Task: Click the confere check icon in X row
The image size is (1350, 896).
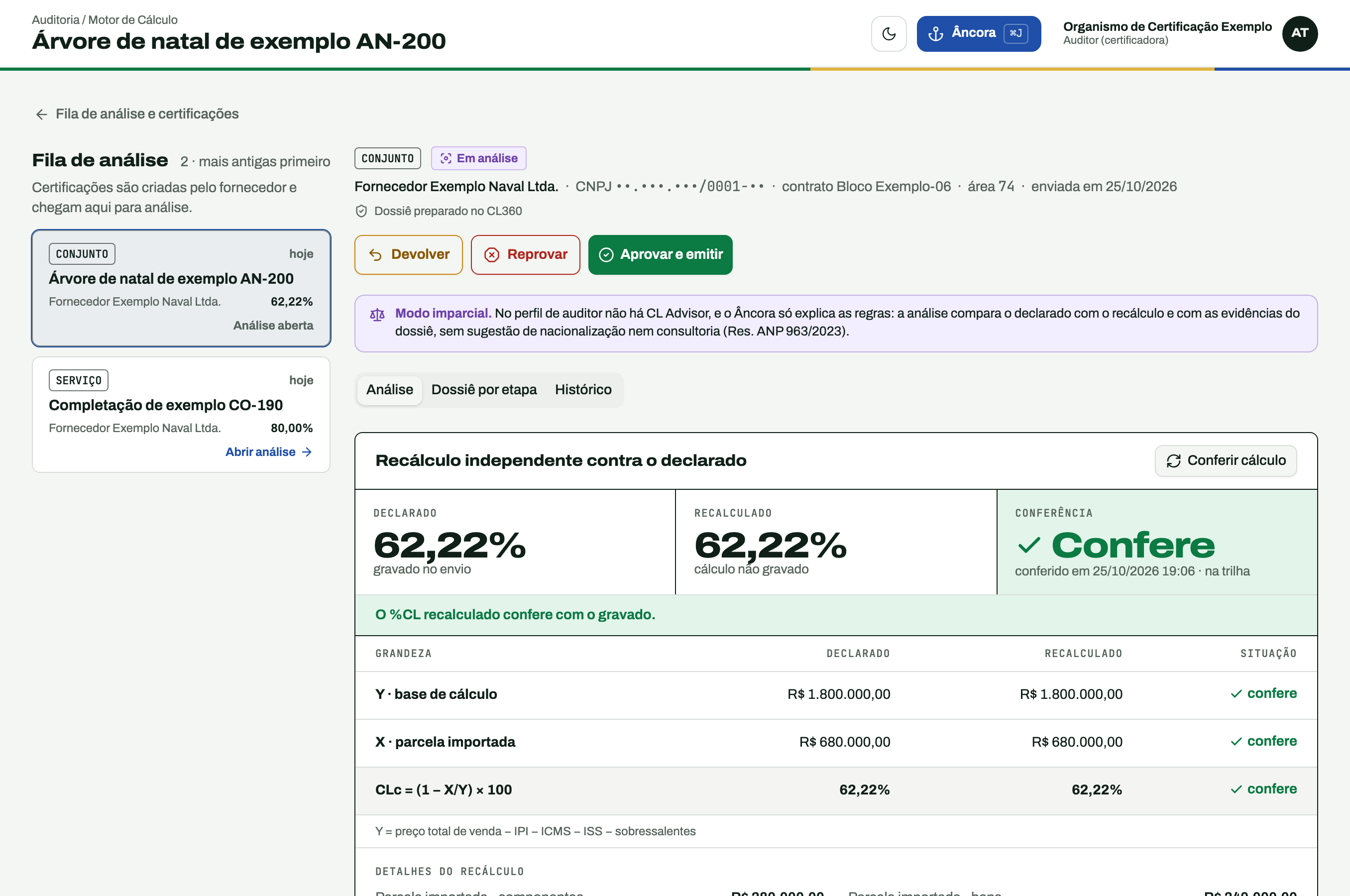Action: [x=1237, y=742]
